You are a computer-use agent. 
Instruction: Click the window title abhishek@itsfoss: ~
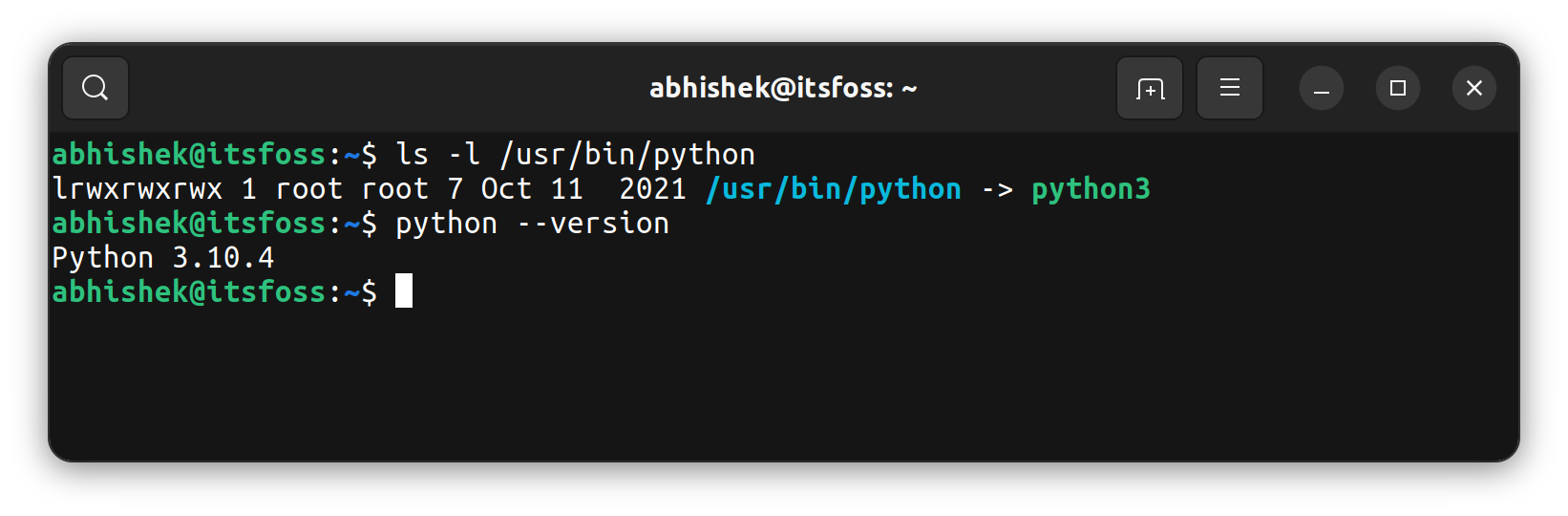pyautogui.click(x=783, y=88)
